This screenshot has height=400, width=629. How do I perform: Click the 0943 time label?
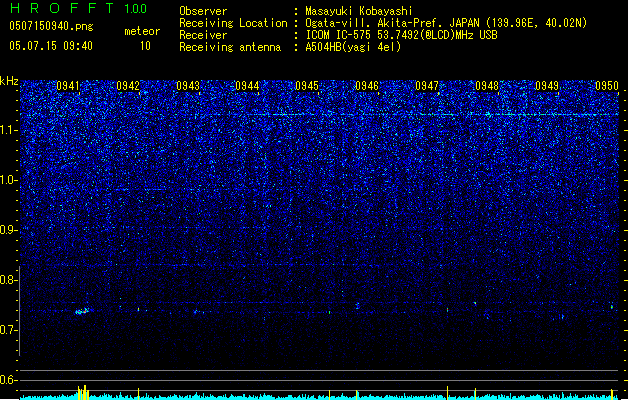coord(188,86)
